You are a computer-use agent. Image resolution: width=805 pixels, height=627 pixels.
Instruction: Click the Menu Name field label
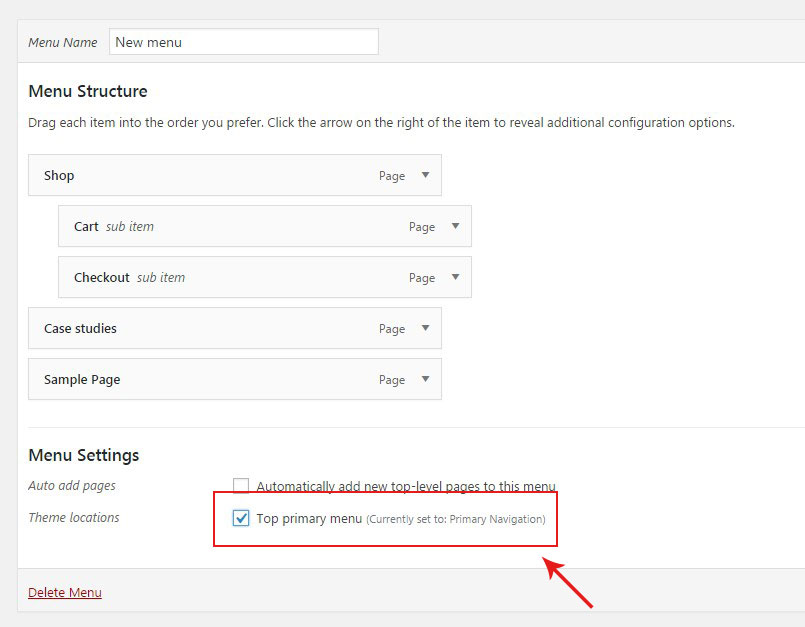(63, 42)
